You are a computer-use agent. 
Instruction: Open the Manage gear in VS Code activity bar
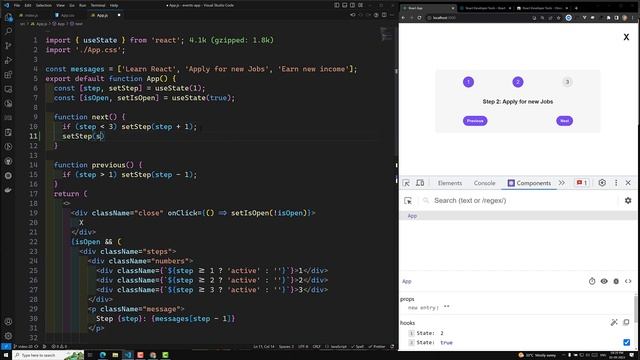pos(8,336)
